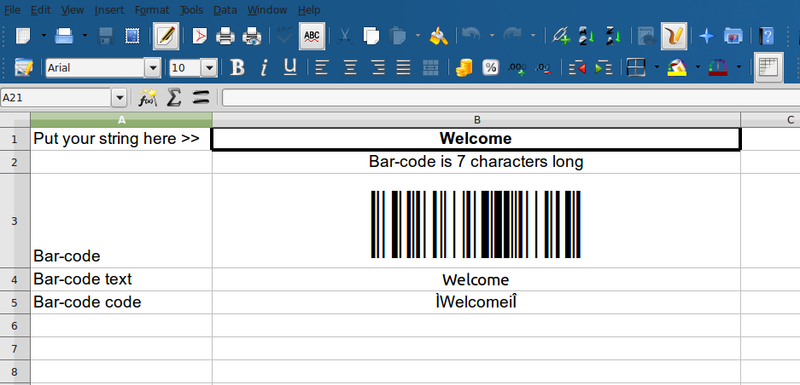The width and height of the screenshot is (800, 385).
Task: Toggle AutoSpellcheck ABC button
Action: click(312, 36)
